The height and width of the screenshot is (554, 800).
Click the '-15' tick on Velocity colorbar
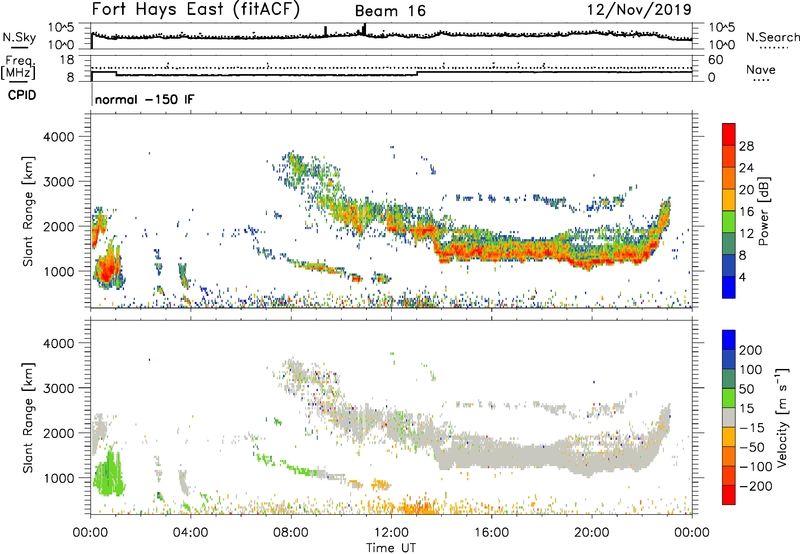pyautogui.click(x=752, y=427)
